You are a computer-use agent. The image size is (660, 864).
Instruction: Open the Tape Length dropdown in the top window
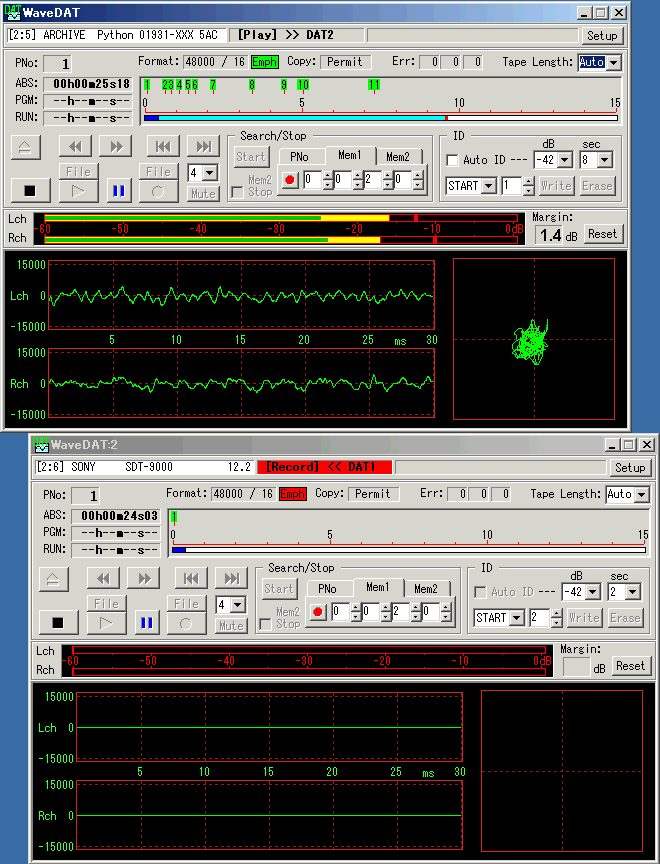613,62
